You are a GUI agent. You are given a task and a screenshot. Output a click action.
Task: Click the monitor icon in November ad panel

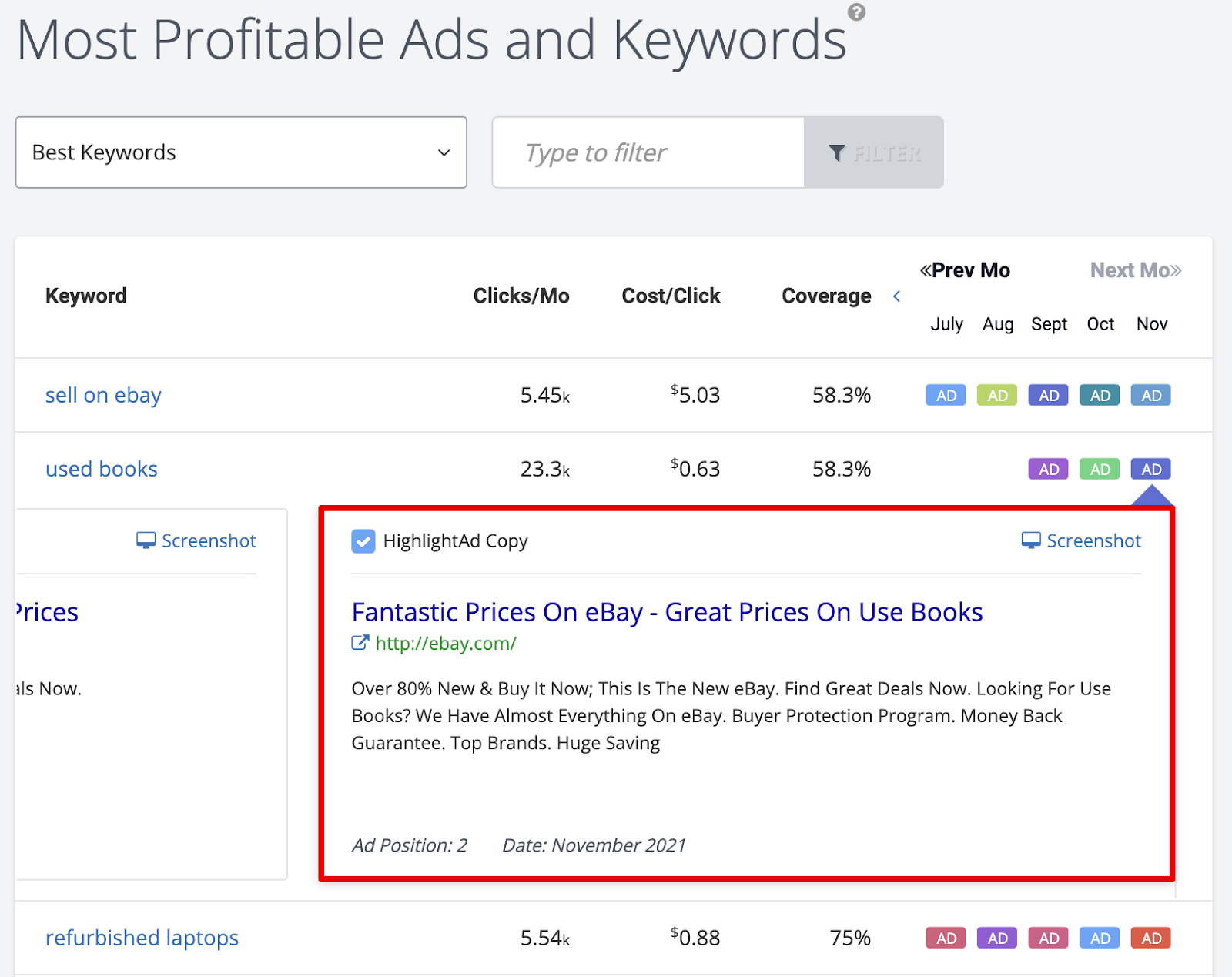click(1031, 540)
